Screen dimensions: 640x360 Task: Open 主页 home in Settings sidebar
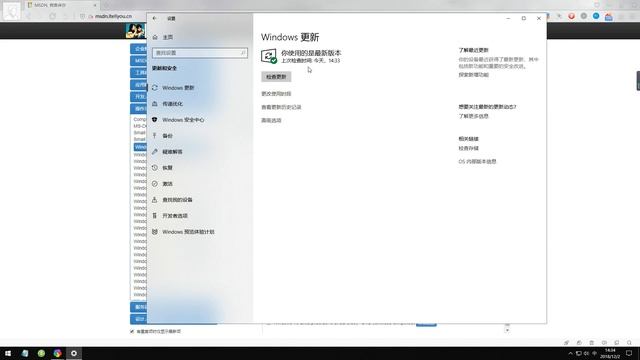click(168, 37)
